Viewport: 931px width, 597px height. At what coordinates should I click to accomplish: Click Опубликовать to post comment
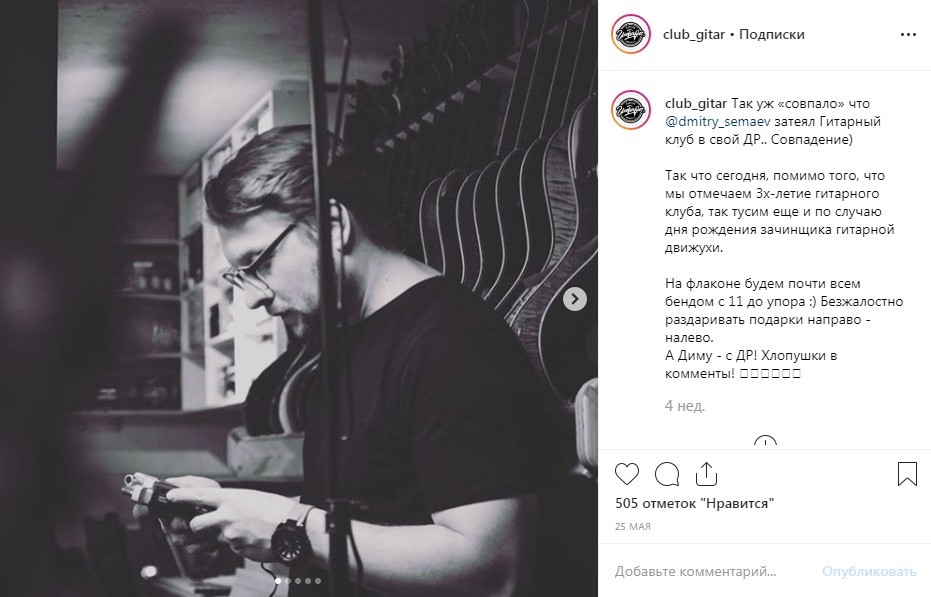click(869, 571)
